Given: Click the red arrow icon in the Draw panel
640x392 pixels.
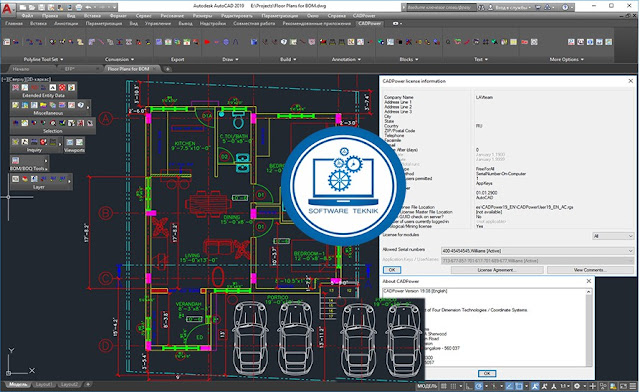Looking at the screenshot, I should (207, 42).
